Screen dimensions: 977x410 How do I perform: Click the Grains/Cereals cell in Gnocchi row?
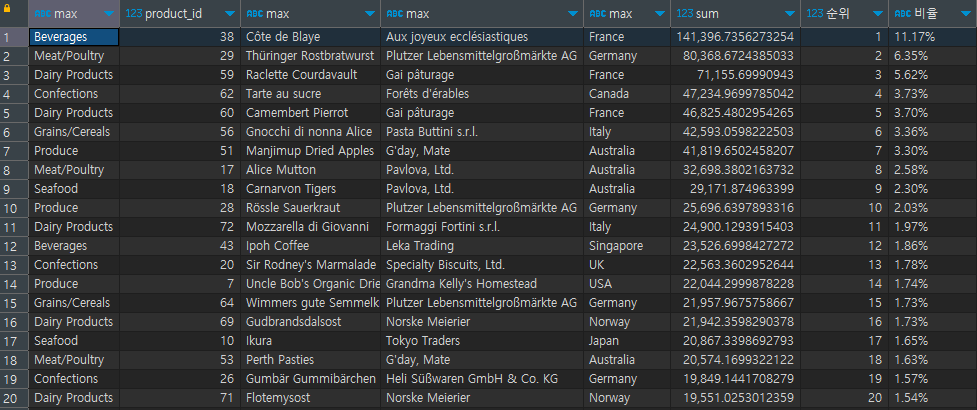click(74, 132)
